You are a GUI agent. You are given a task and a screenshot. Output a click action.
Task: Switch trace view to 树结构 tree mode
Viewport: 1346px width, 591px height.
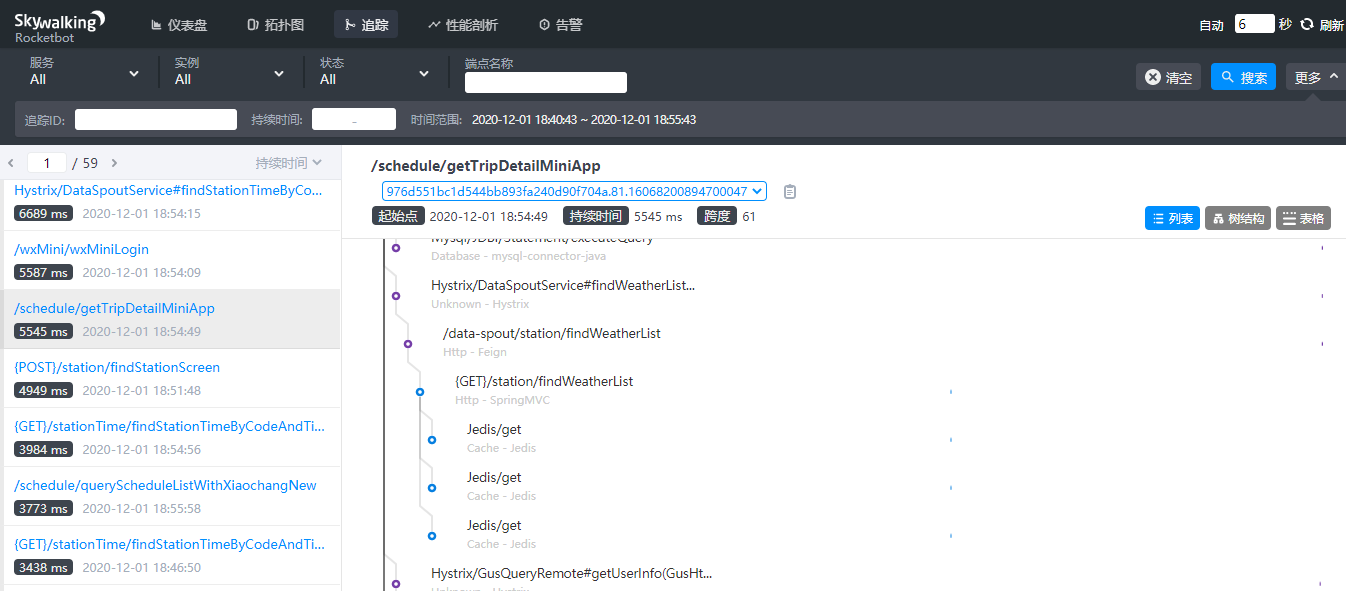pyautogui.click(x=1238, y=218)
